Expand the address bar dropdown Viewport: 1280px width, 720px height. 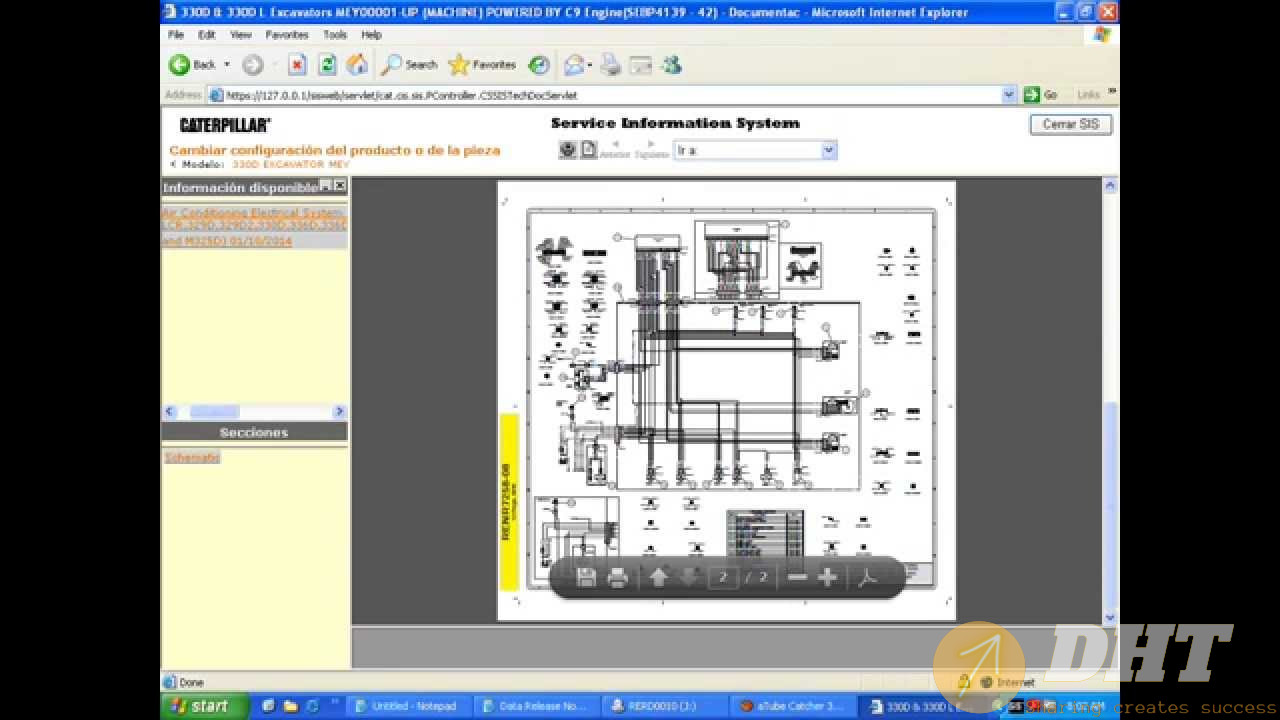1008,95
